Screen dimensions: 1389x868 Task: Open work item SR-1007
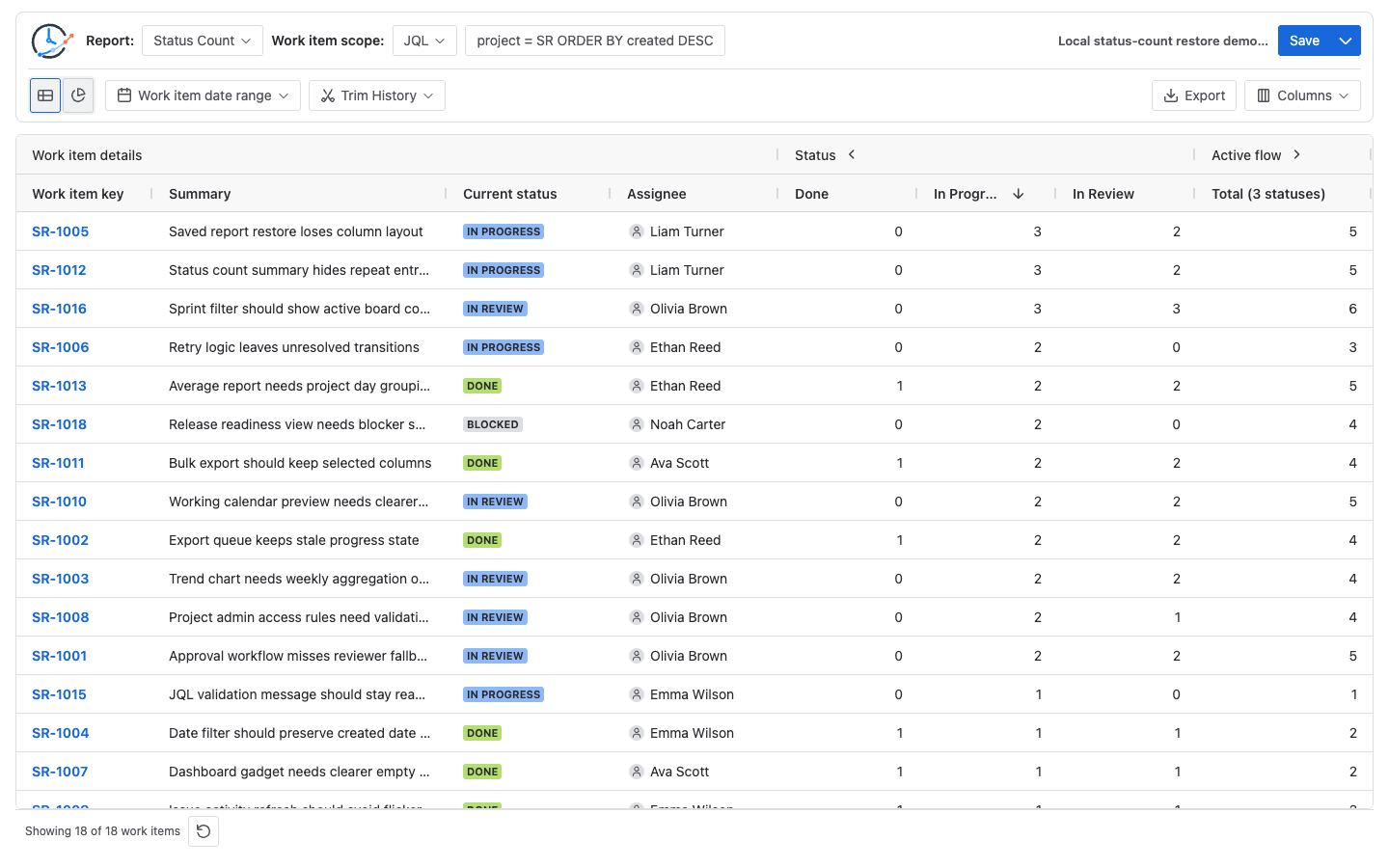[60, 772]
